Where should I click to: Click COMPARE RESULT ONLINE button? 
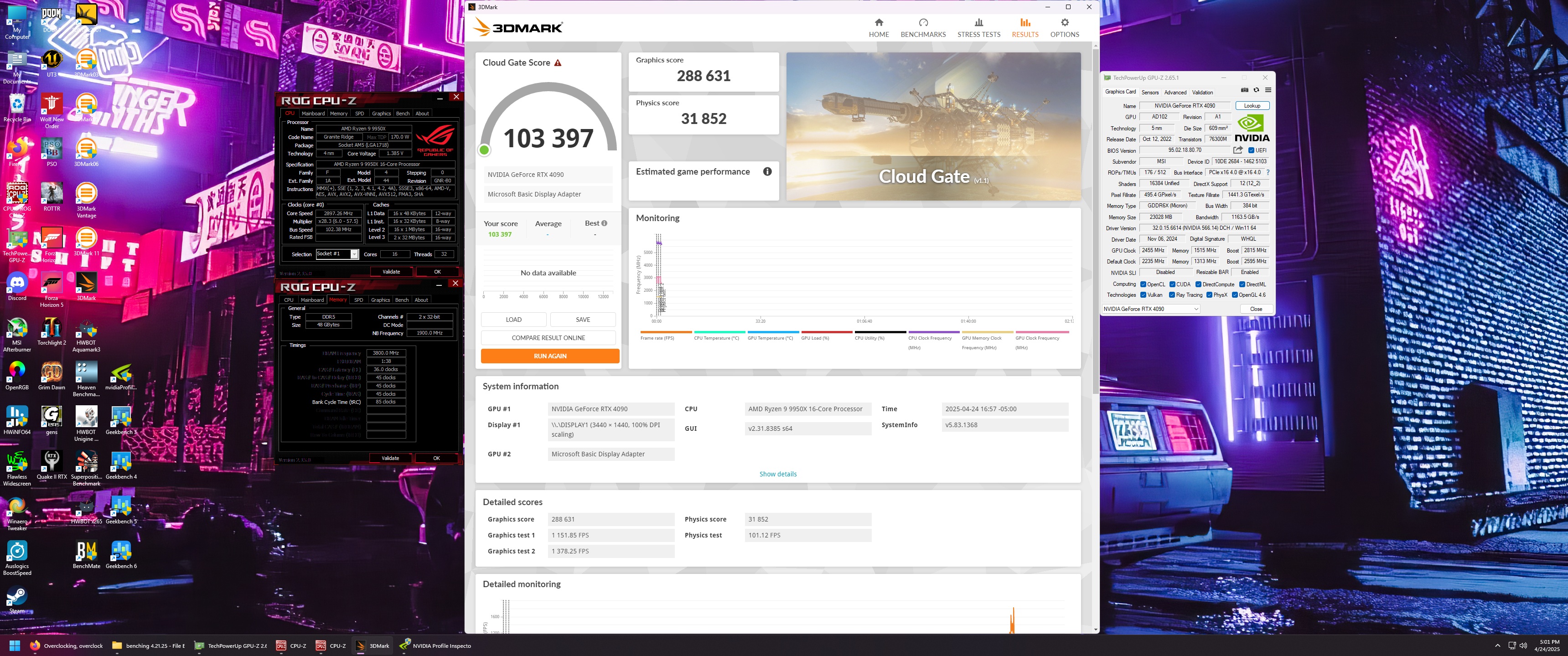(548, 338)
